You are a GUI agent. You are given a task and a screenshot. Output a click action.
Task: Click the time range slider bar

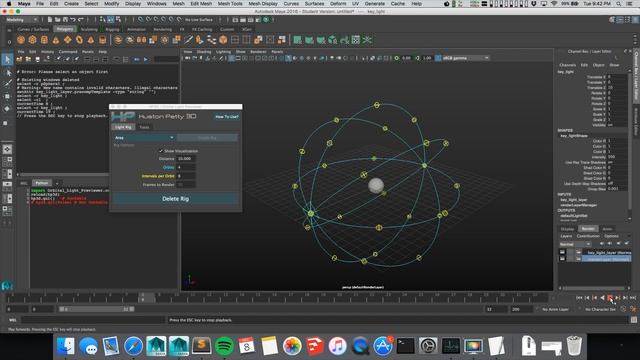point(97,309)
